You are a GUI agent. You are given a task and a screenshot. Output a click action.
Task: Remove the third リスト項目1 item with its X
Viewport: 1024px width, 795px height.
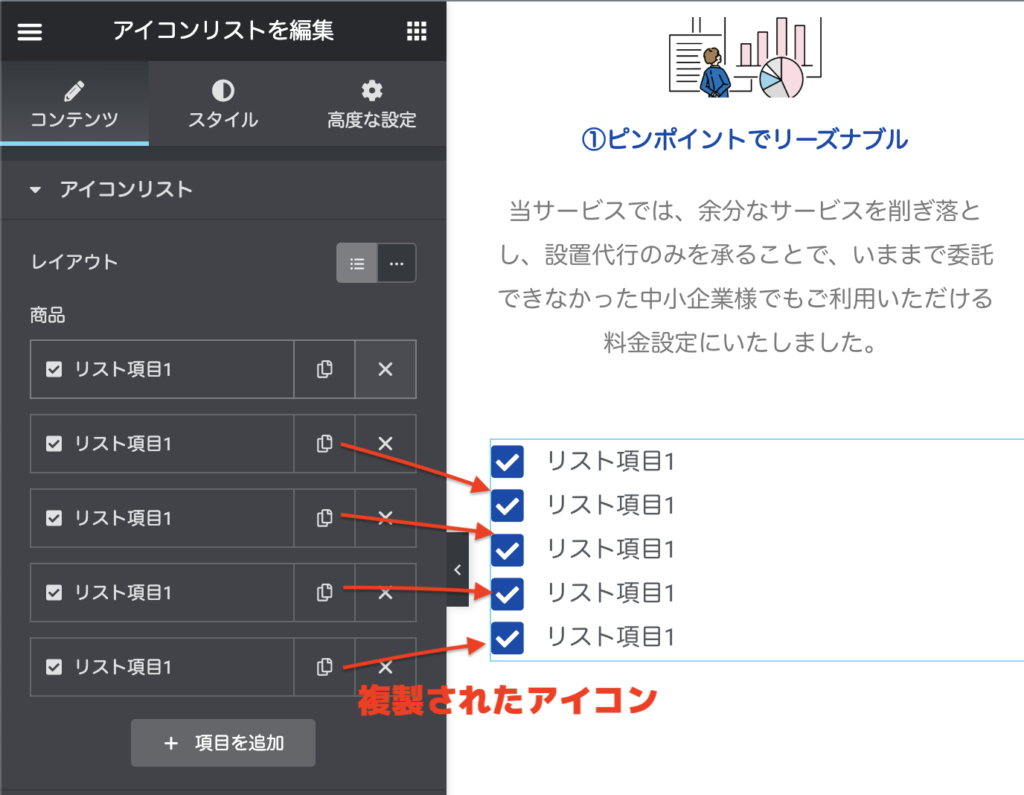[x=385, y=518]
